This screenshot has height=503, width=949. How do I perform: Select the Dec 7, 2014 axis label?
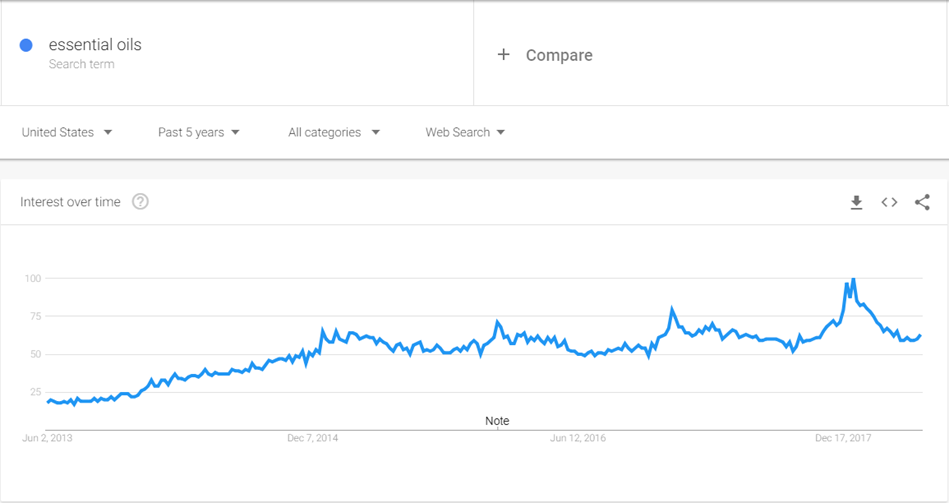point(313,437)
